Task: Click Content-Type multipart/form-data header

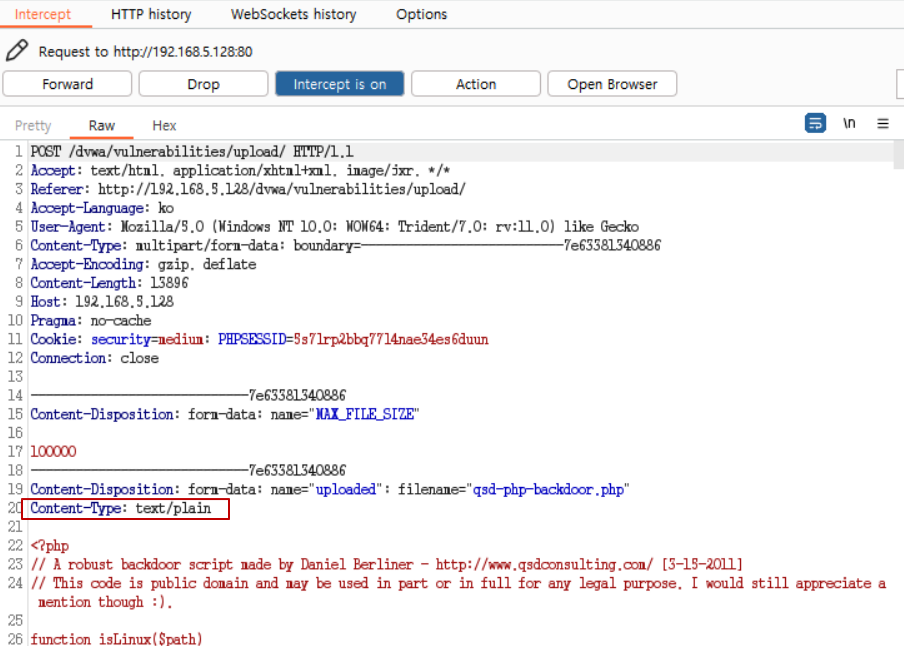Action: (345, 246)
